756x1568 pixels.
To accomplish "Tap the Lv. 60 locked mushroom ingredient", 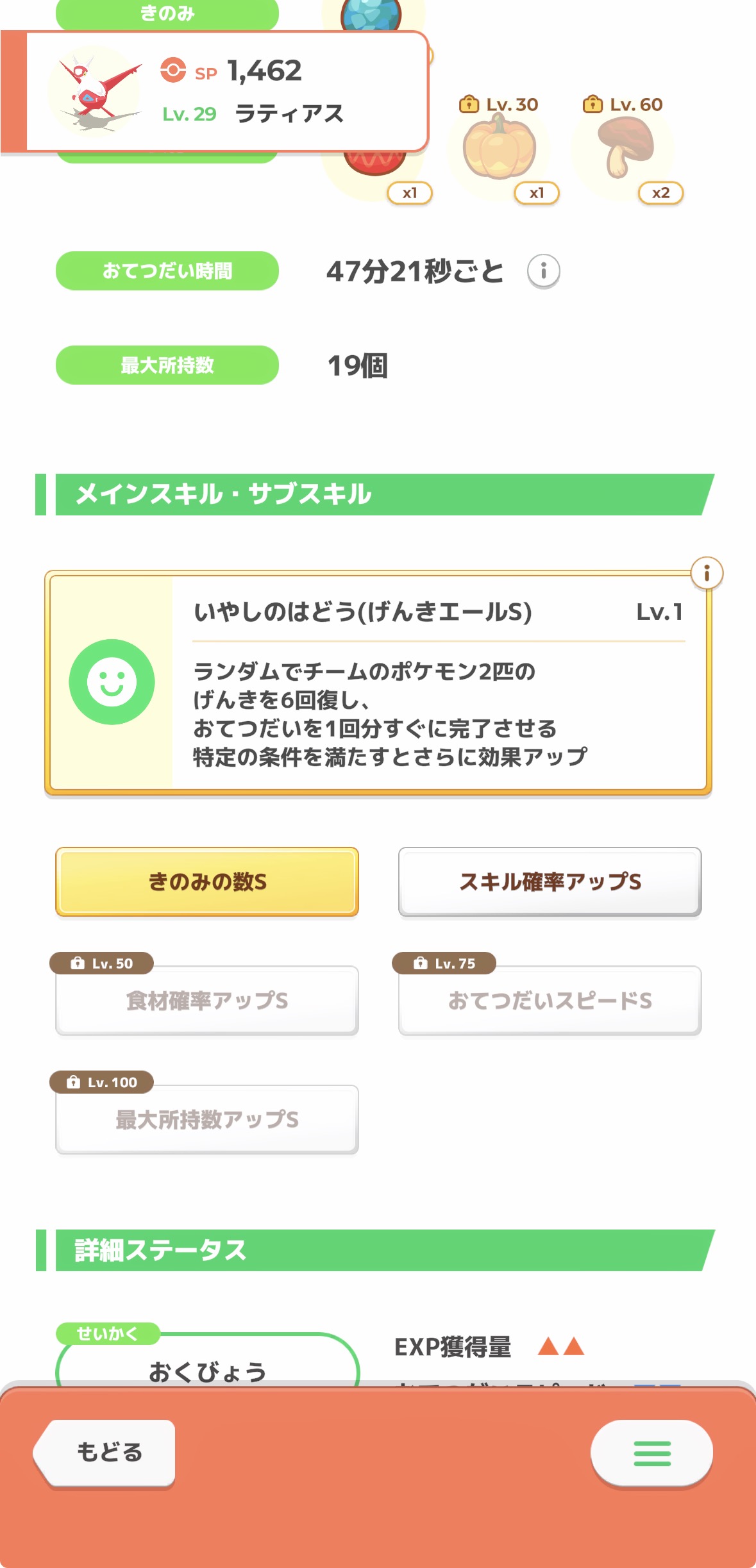I will 623,150.
